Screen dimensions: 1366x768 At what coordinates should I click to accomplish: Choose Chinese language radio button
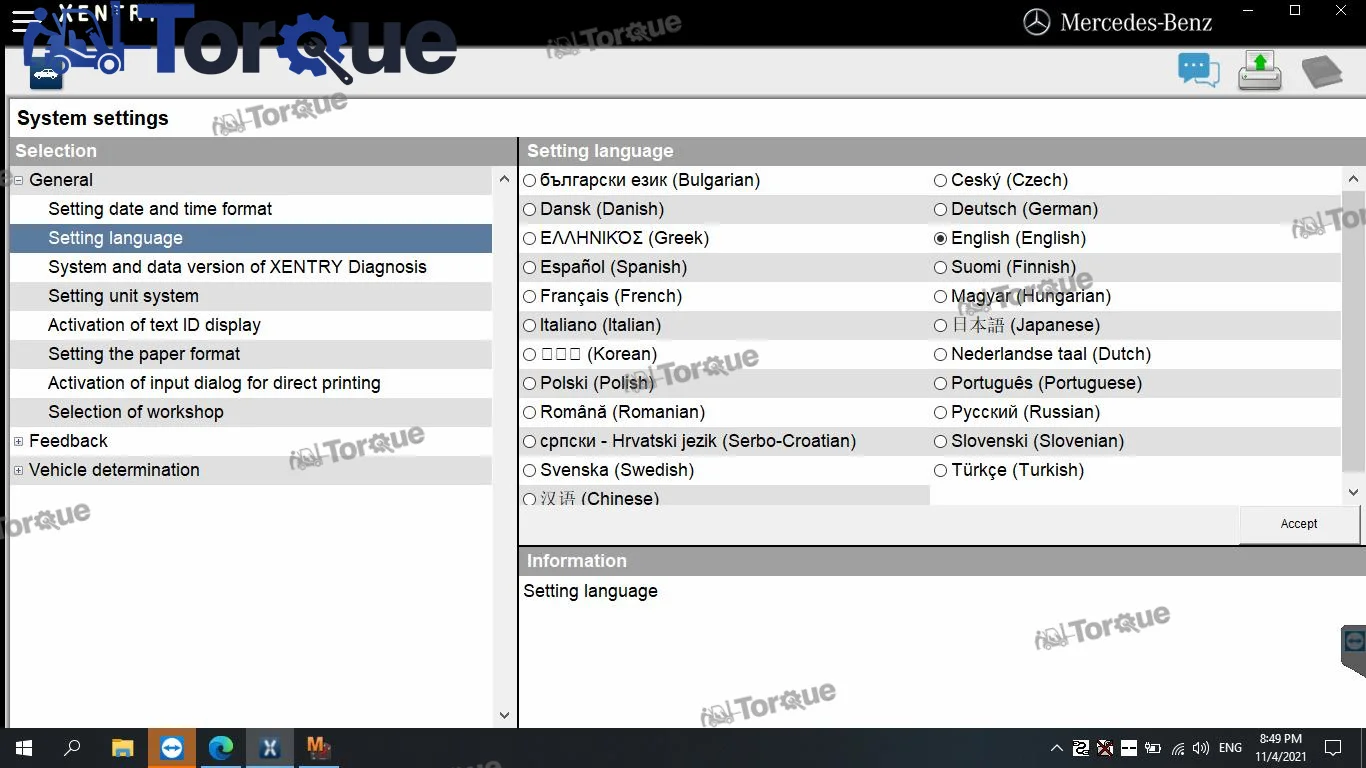(x=530, y=499)
